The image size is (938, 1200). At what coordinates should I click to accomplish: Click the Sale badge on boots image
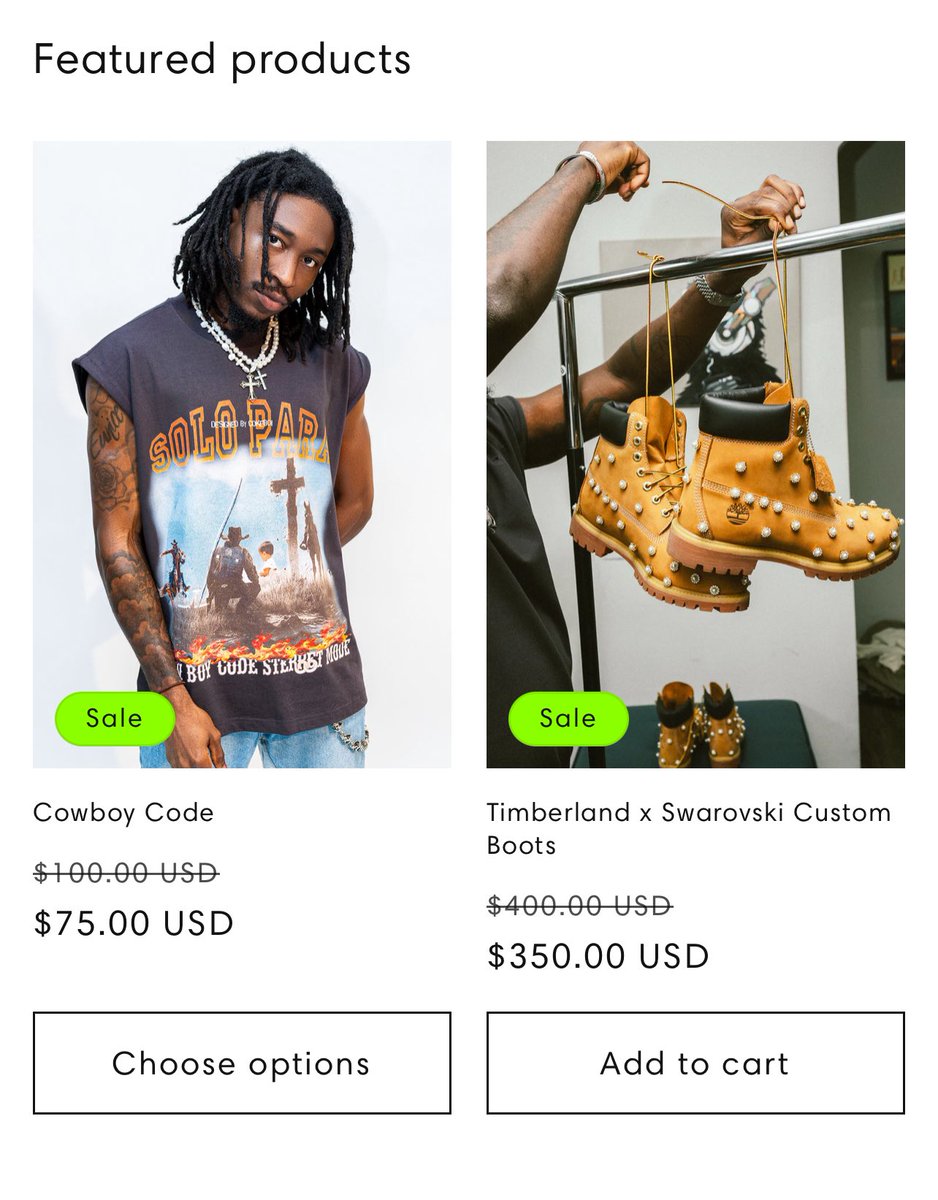(x=568, y=718)
